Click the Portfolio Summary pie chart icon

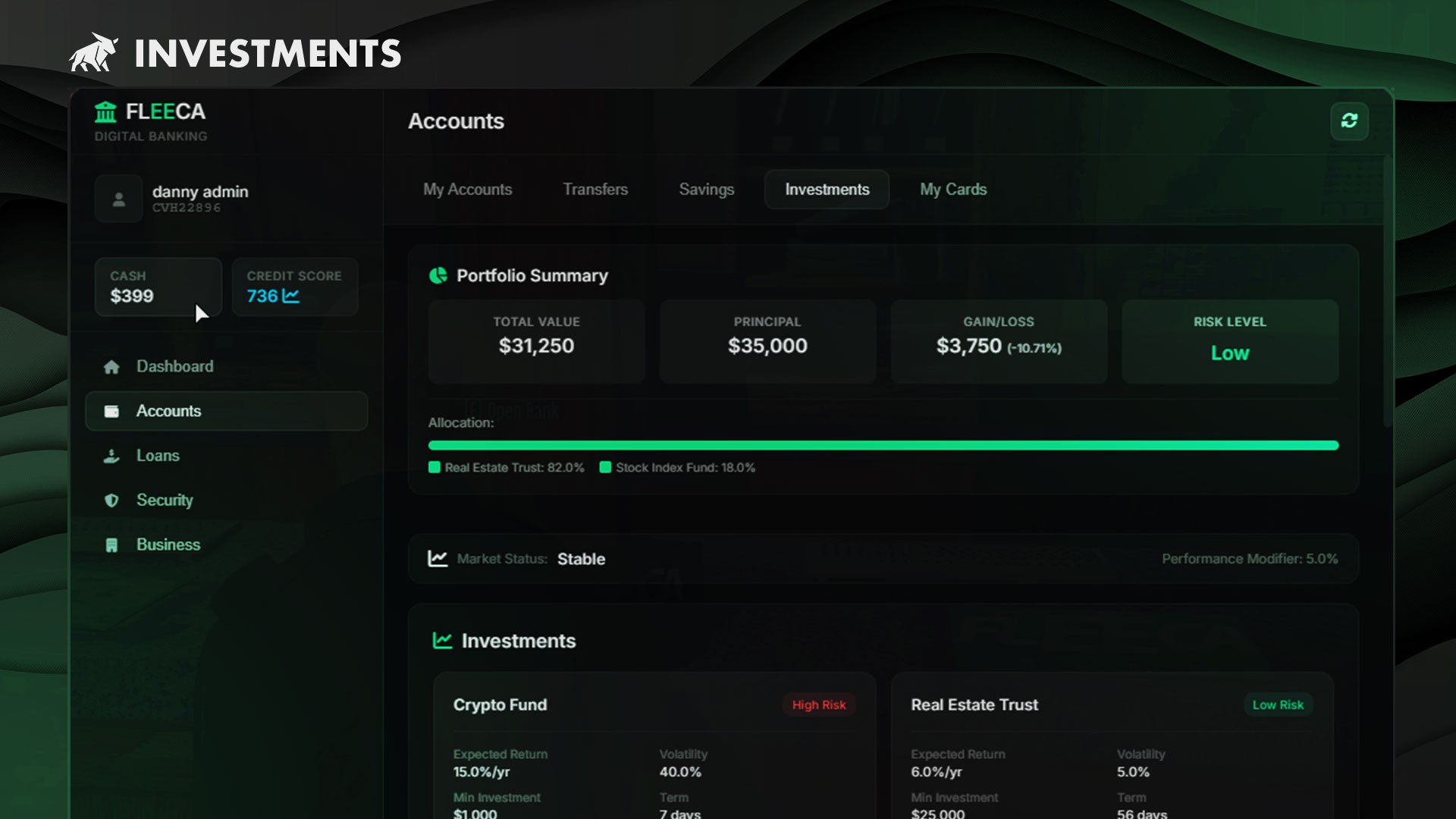pyautogui.click(x=438, y=275)
